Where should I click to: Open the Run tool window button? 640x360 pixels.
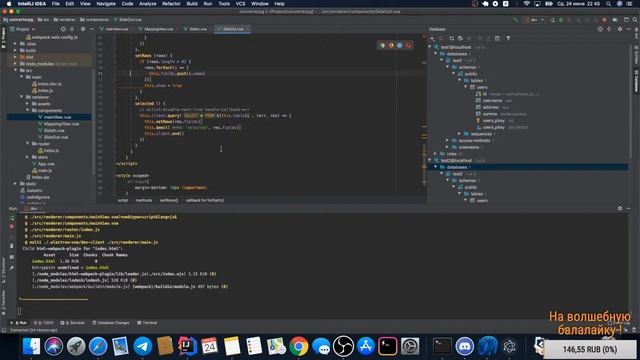pyautogui.click(x=19, y=322)
